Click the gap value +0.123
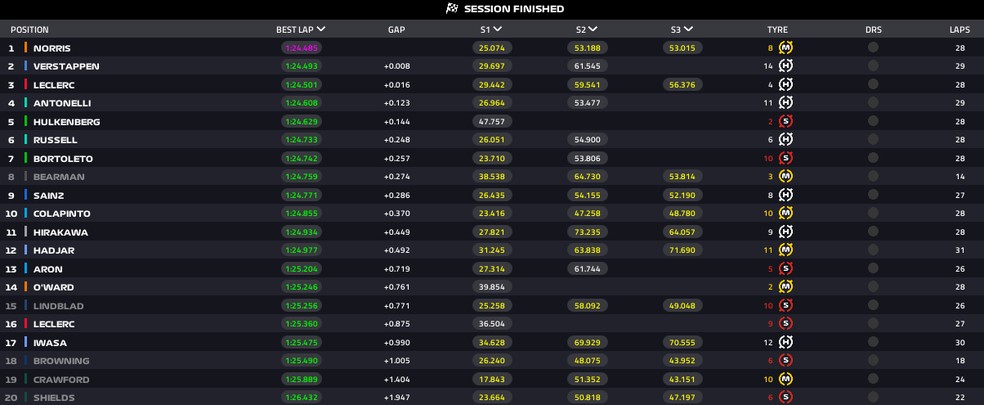Viewport: 984px width, 405px height. [x=397, y=103]
